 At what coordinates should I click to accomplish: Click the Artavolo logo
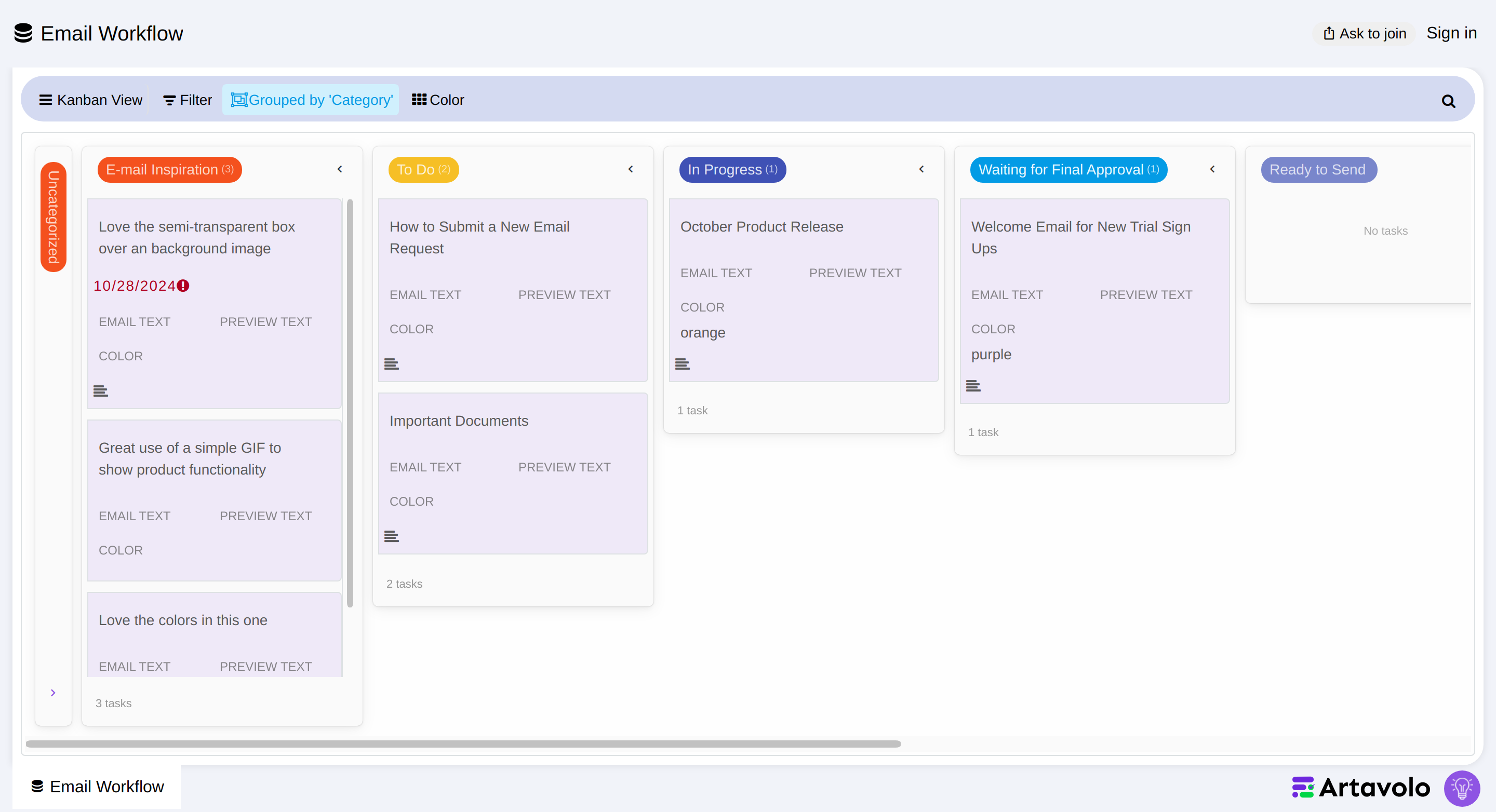click(x=1360, y=788)
